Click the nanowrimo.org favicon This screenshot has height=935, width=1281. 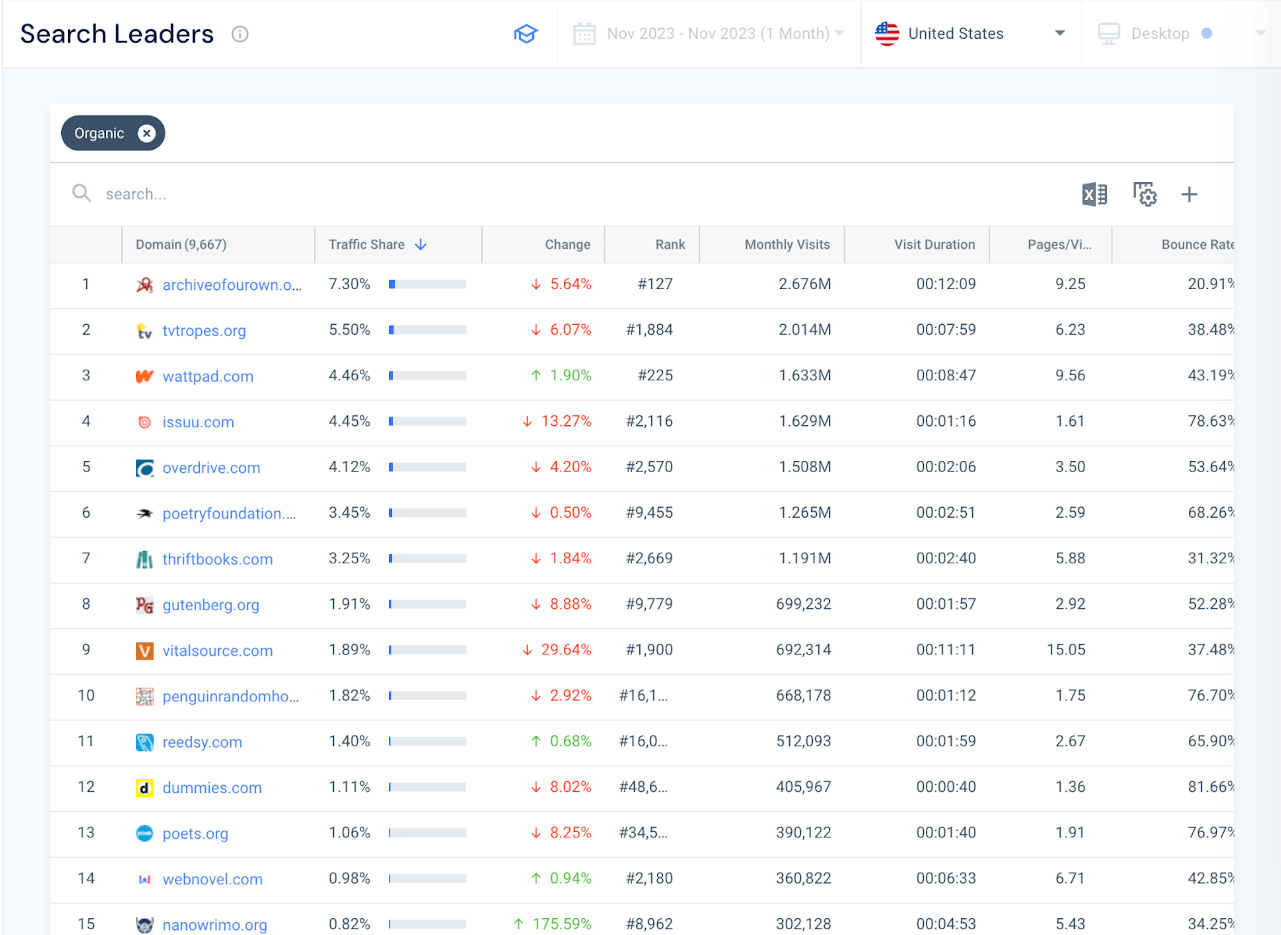145,925
